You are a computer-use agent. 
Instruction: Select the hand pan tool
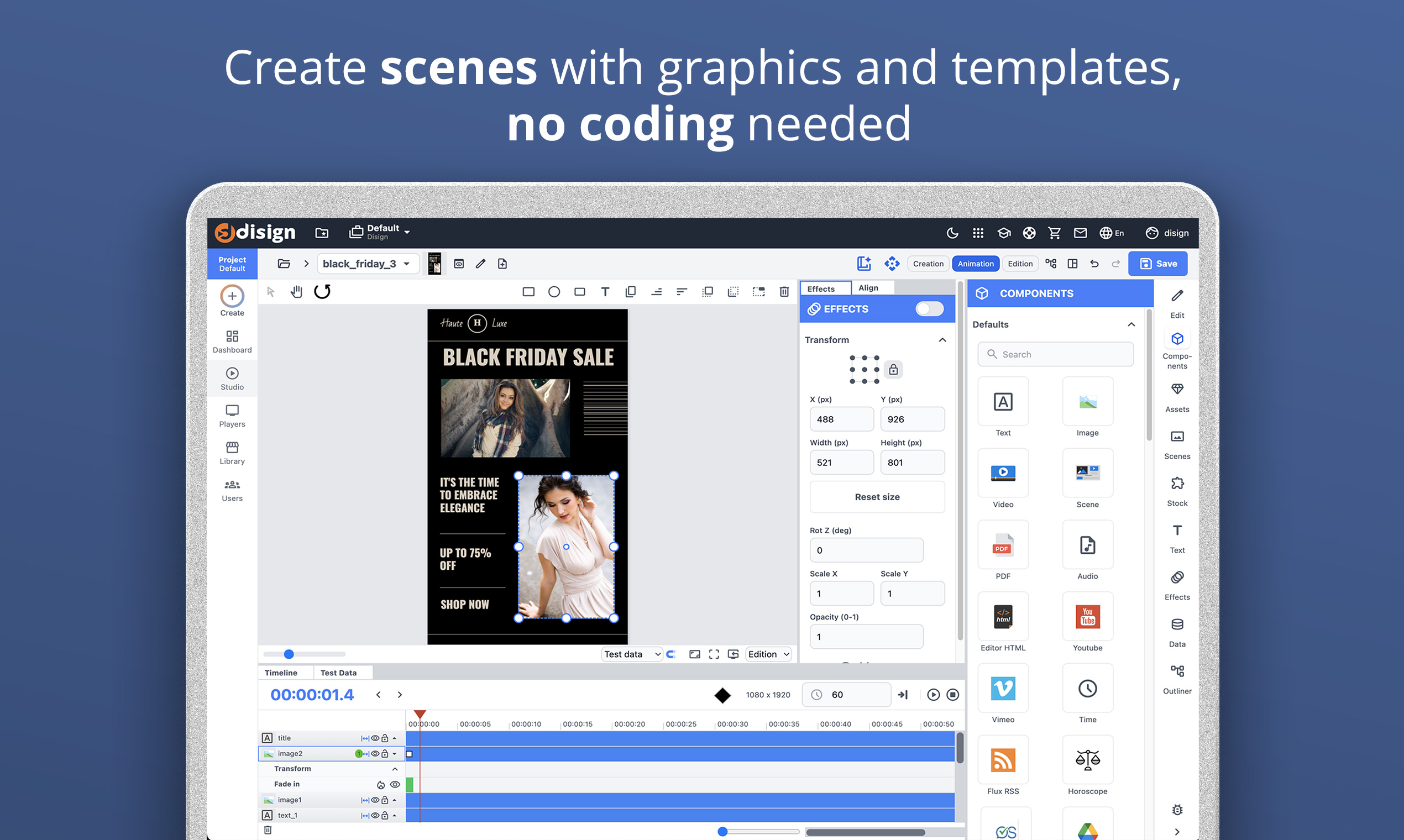[296, 291]
